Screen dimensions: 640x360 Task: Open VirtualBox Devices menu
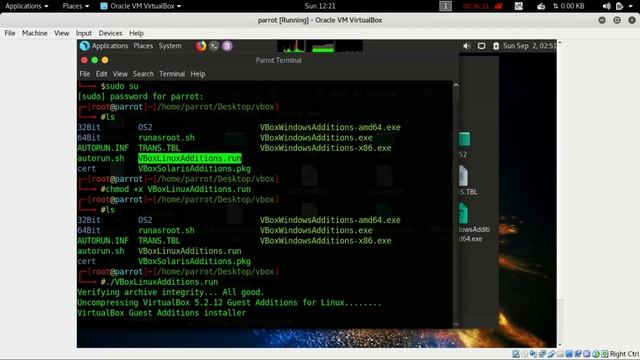(110, 33)
